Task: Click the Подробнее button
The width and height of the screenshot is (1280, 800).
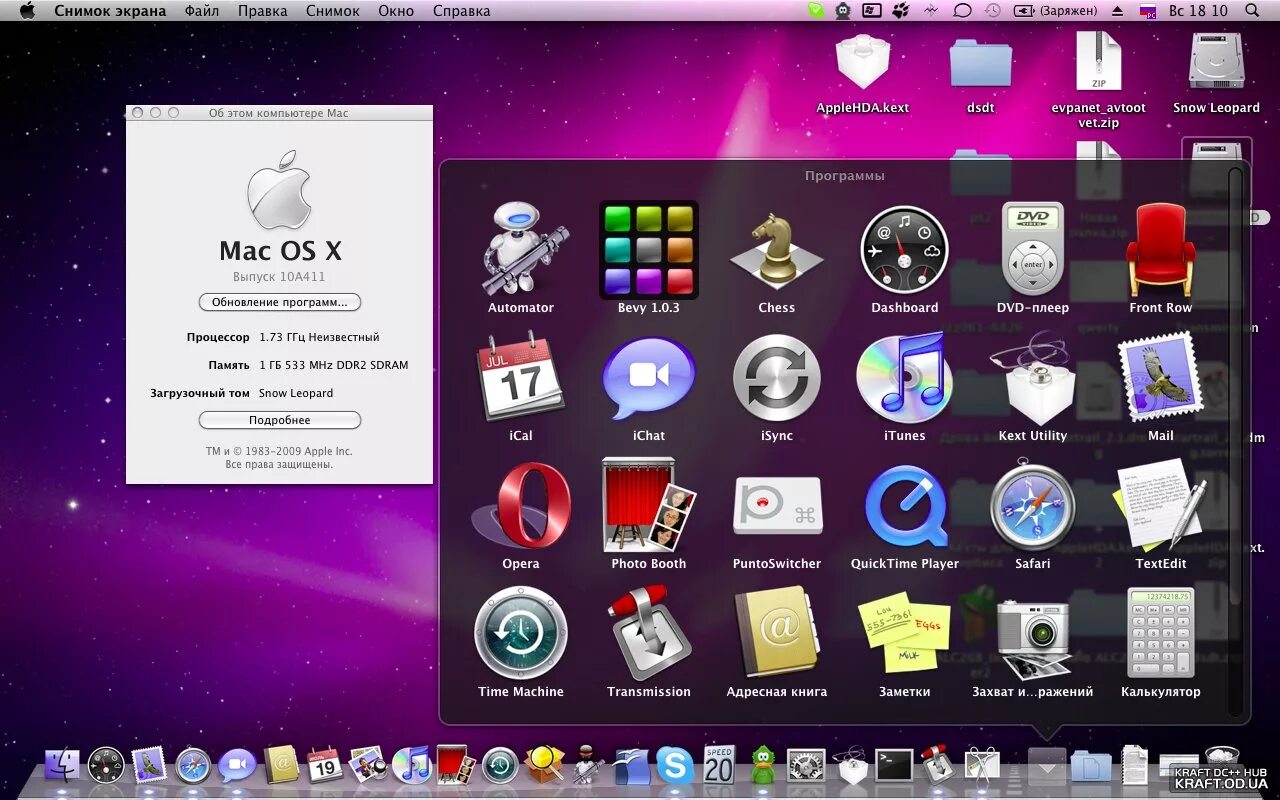Action: 279,420
